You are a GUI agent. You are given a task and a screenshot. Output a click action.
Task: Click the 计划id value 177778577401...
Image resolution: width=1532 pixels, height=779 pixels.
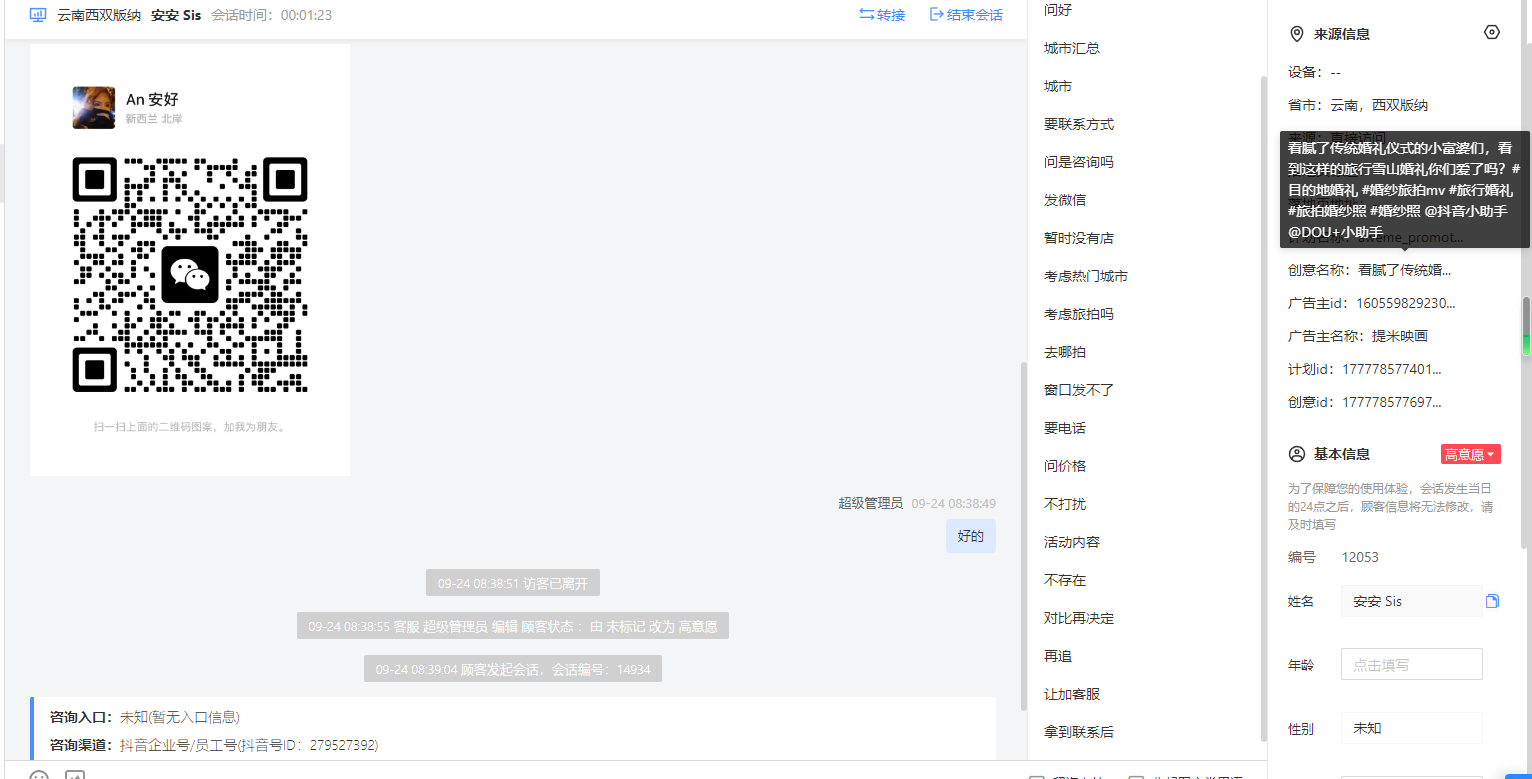click(x=1392, y=369)
